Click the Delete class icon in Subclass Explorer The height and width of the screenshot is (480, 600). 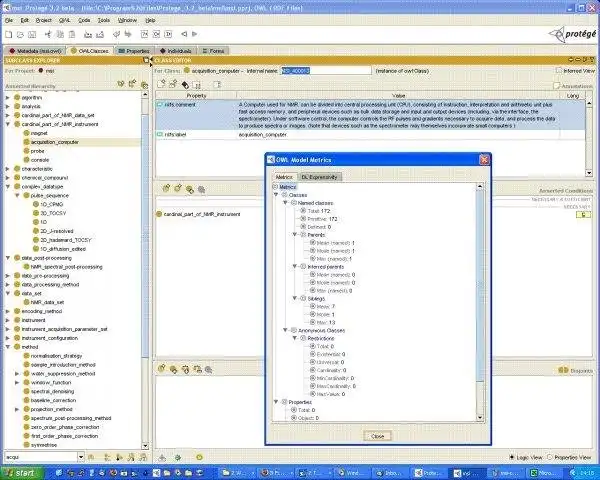(144, 85)
